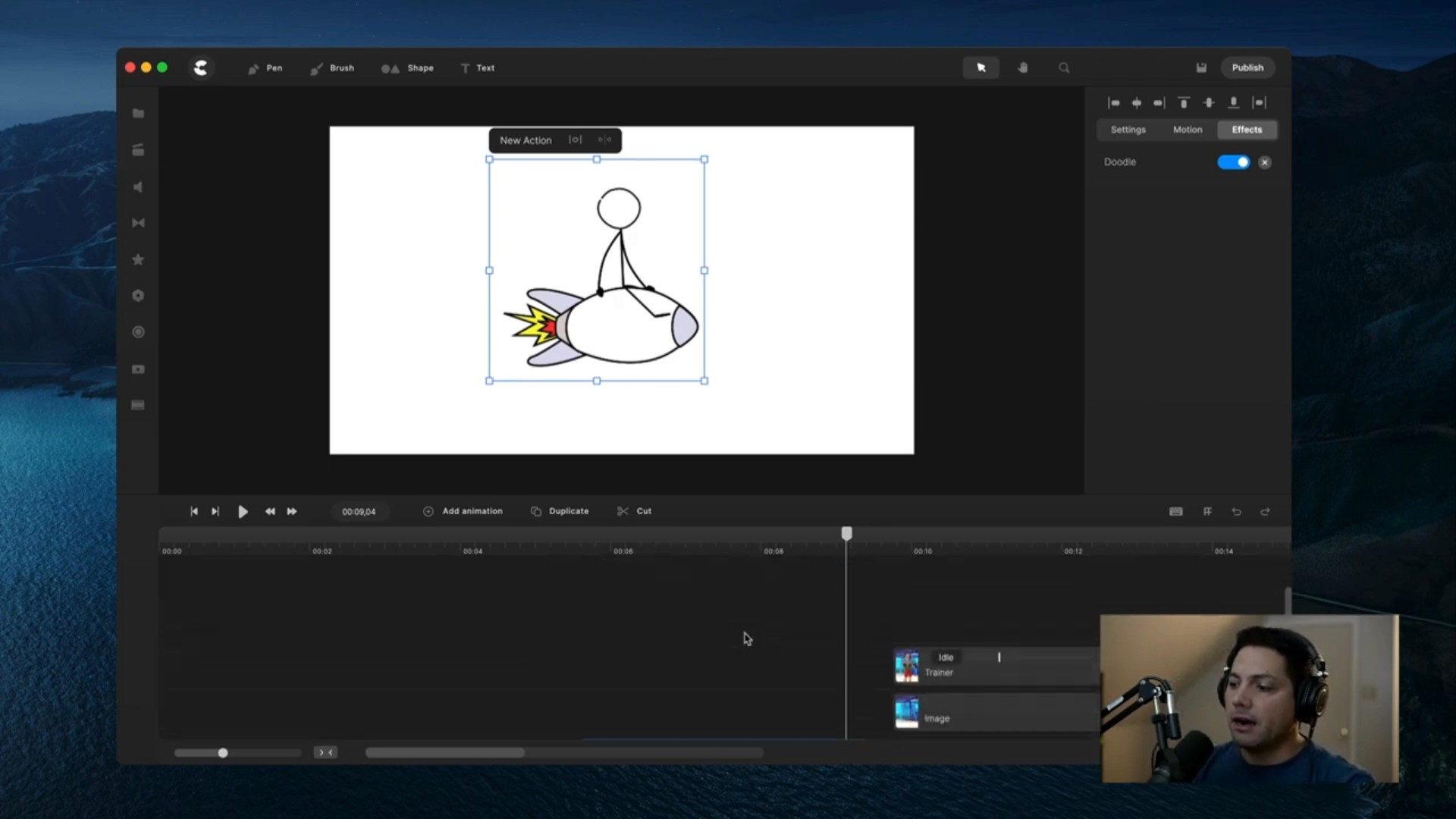Click the timeline collapse arrows button
Viewport: 1456px width, 819px height.
(325, 752)
